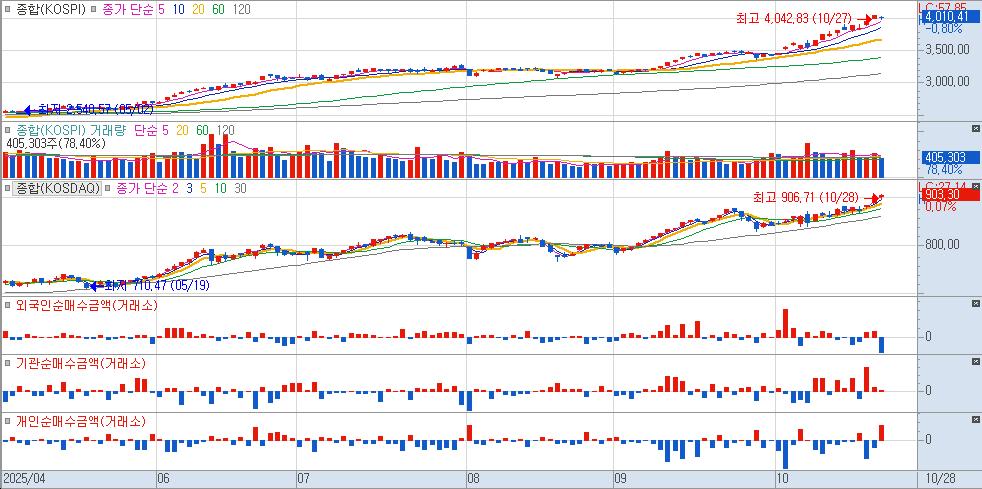
Task: Select the 종합(KOSPI) chart title
Action: (x=50, y=10)
